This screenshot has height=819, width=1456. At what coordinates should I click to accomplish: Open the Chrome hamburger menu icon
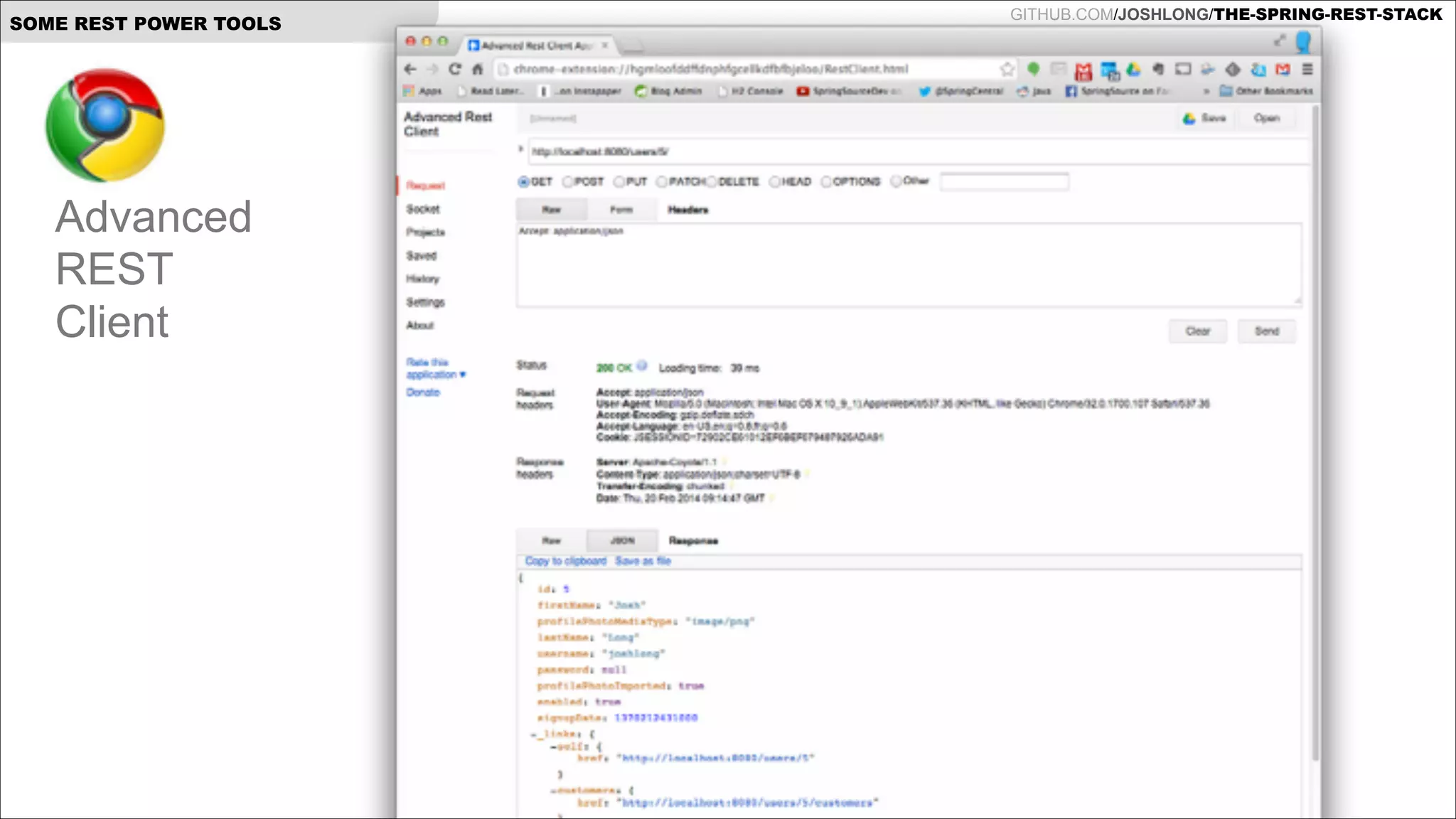1307,69
